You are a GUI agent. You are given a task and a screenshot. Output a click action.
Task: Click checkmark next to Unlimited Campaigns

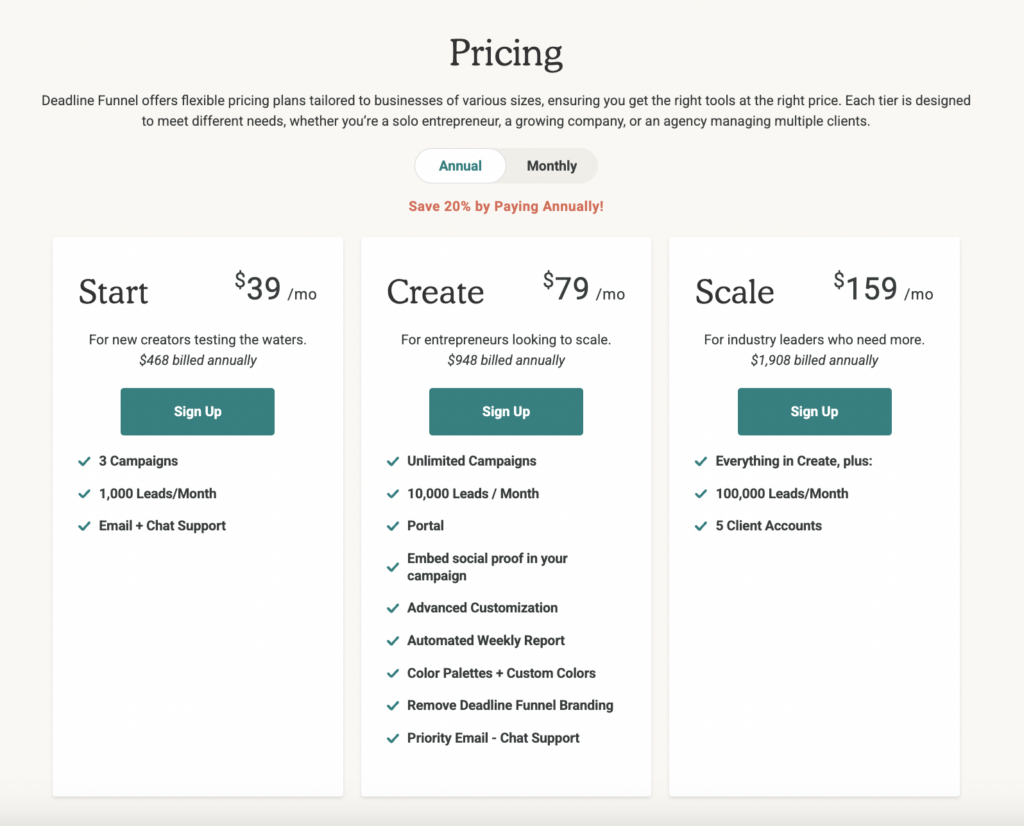coord(393,461)
